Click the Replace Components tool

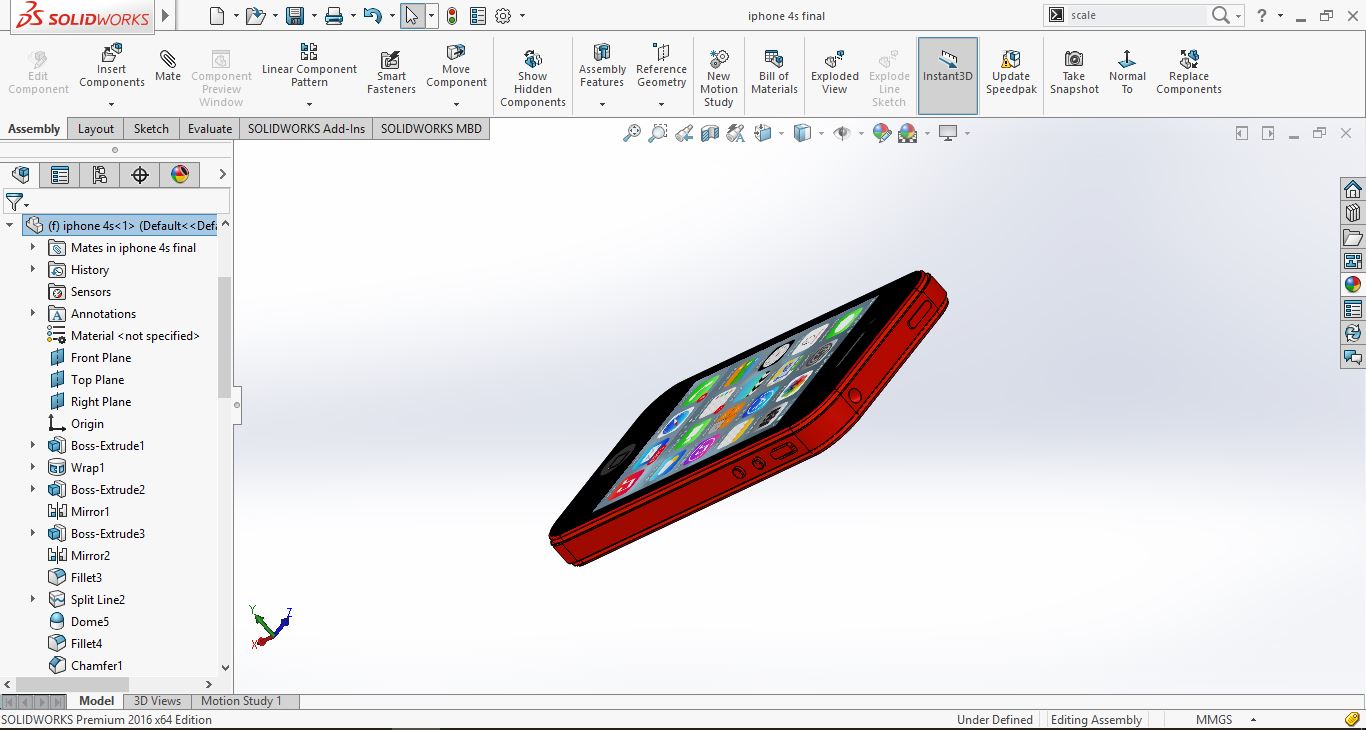1189,73
